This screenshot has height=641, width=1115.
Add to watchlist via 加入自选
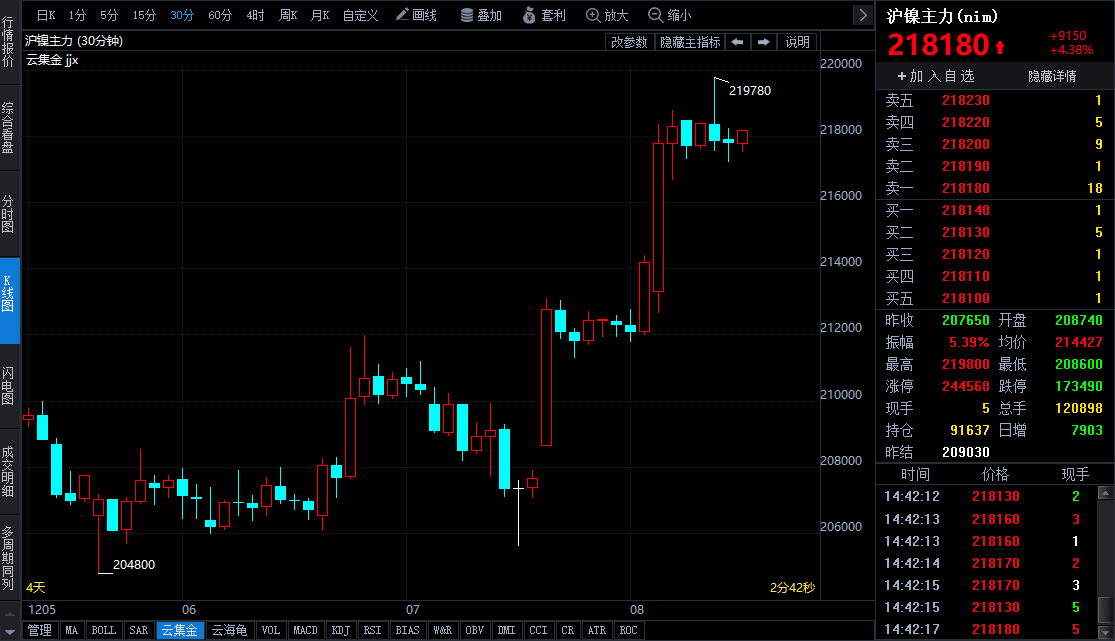[x=935, y=76]
